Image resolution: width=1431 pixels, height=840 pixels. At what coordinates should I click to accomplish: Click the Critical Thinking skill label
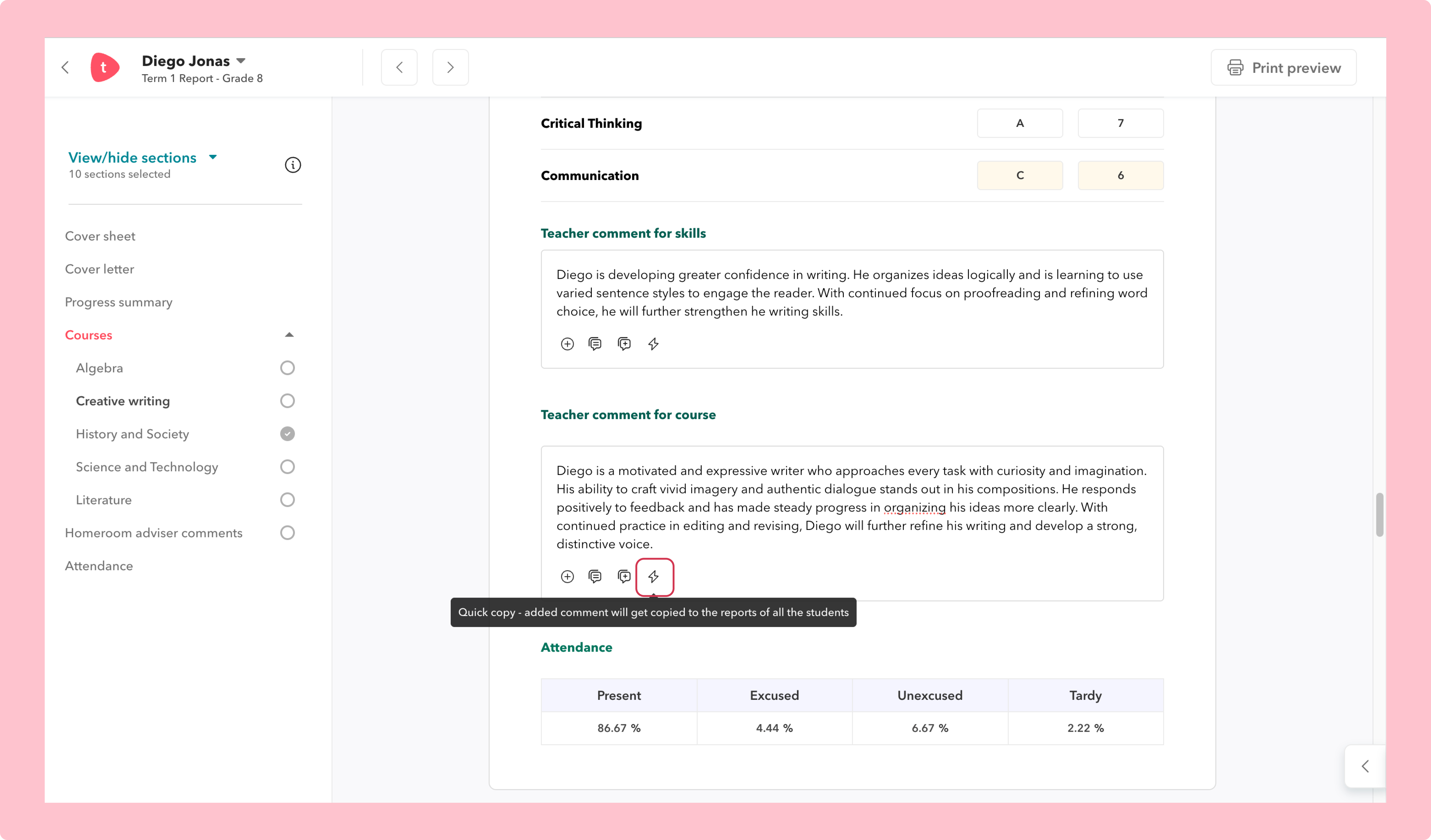(x=591, y=123)
